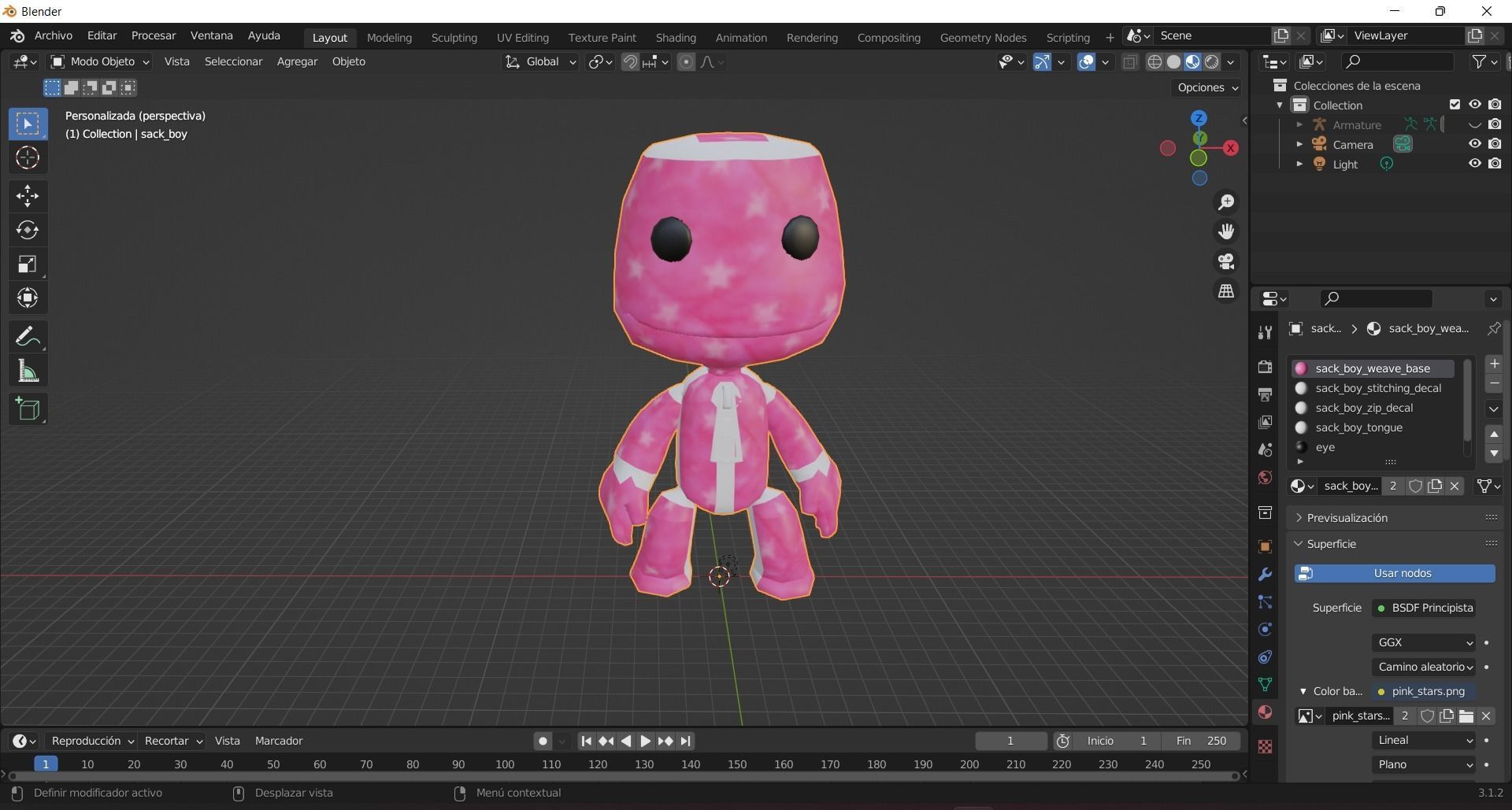Toggle camera view with the camera icon
The image size is (1512, 810).
pos(1226,261)
